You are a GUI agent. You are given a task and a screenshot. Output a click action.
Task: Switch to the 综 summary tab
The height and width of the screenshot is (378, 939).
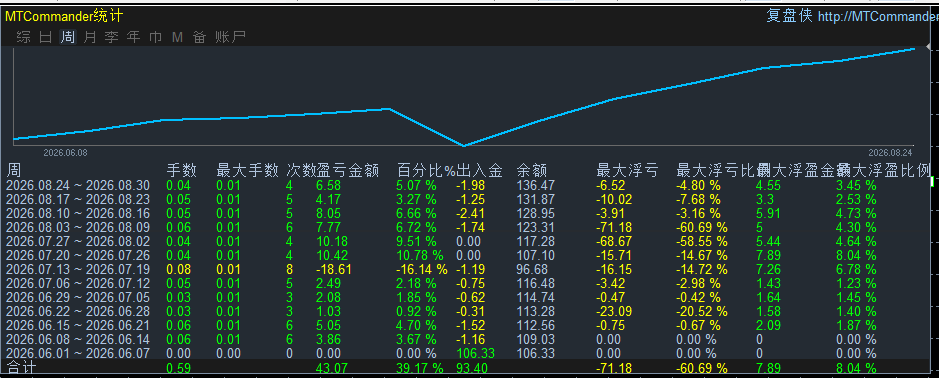coord(24,37)
